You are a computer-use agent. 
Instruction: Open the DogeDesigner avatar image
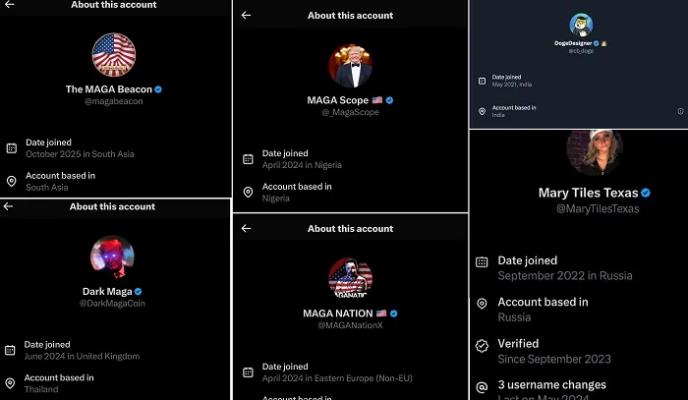(x=581, y=25)
